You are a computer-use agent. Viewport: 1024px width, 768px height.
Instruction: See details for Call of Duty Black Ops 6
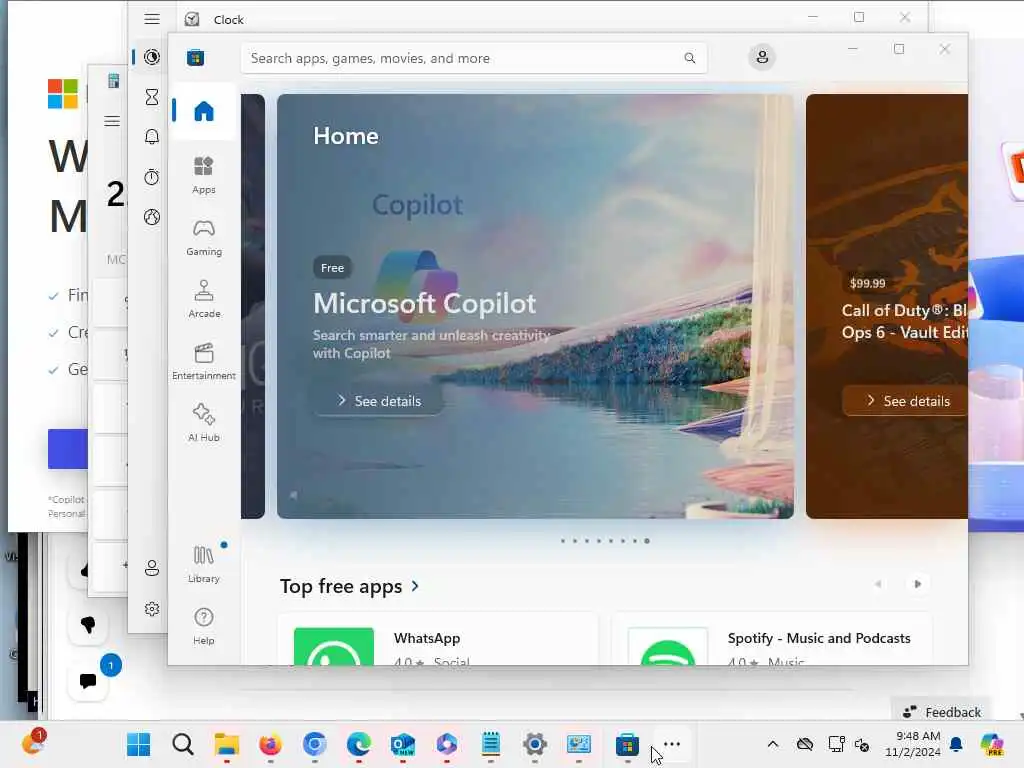point(906,401)
